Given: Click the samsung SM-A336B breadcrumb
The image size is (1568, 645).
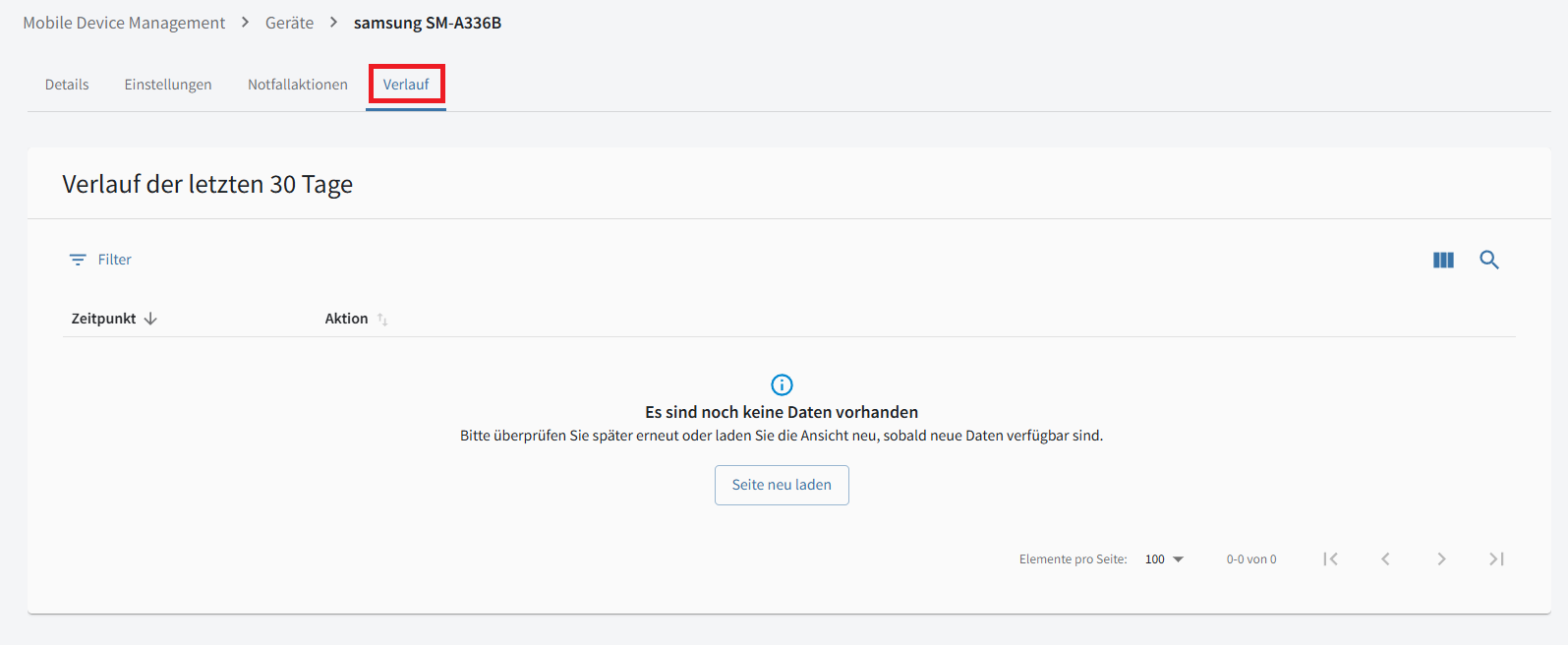Looking at the screenshot, I should [x=428, y=23].
